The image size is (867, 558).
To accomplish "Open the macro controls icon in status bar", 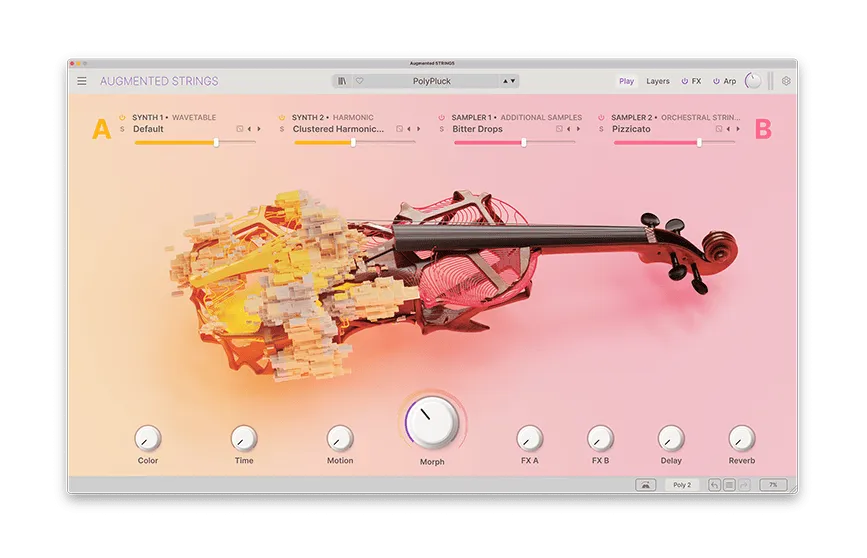I will 645,485.
